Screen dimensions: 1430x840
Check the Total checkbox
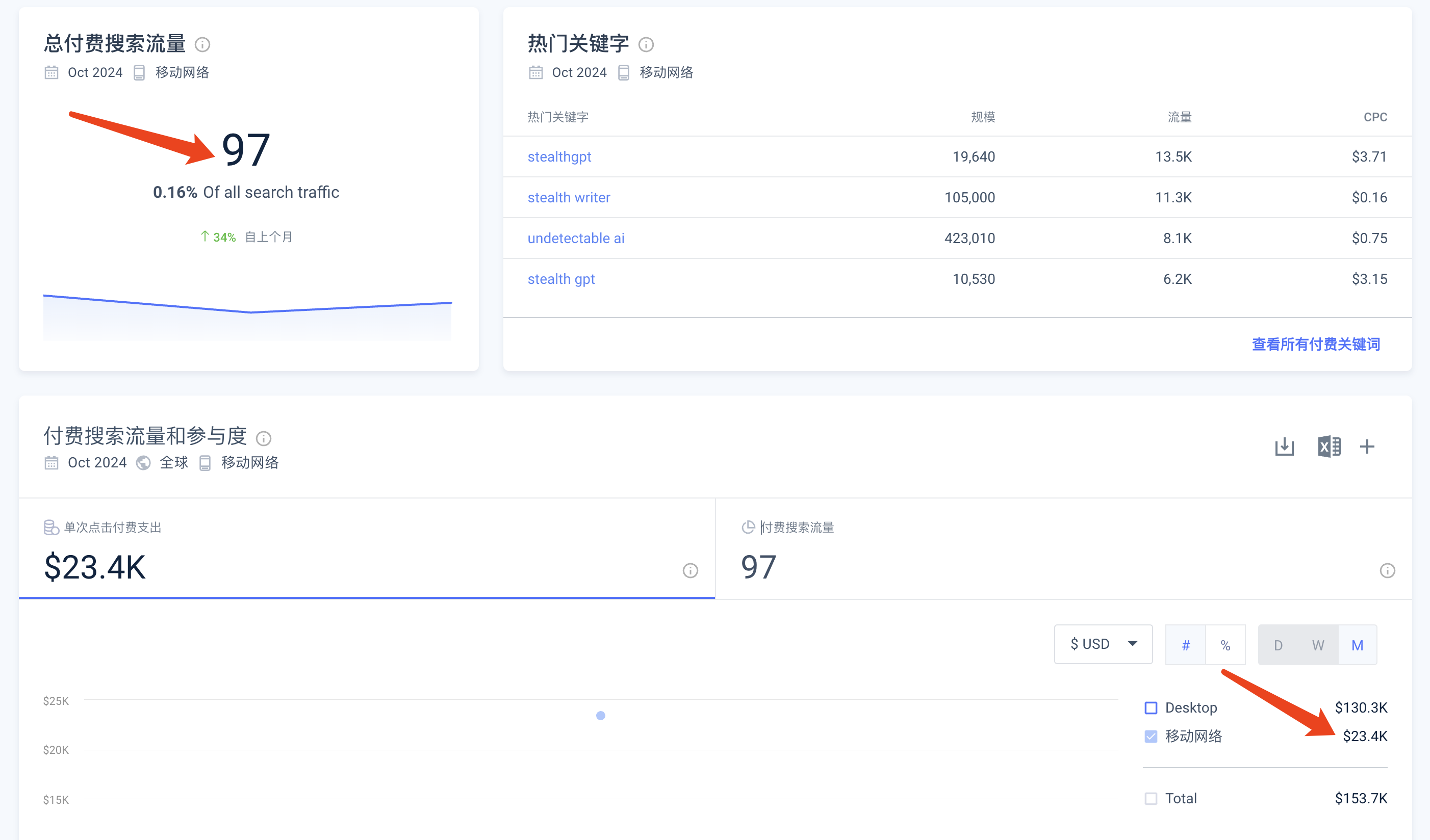(1150, 799)
